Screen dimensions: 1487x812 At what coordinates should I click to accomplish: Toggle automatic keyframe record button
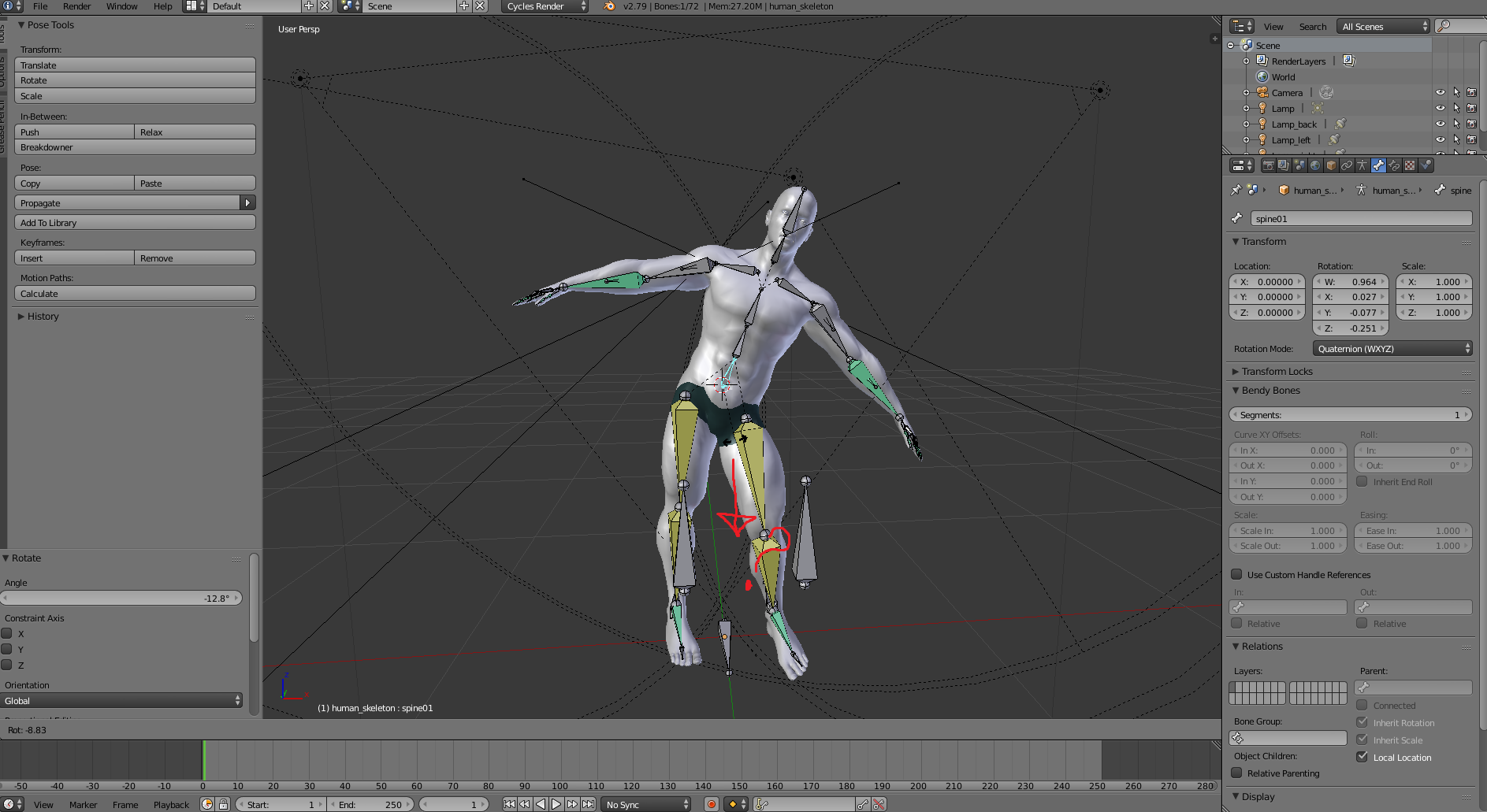pyautogui.click(x=712, y=804)
